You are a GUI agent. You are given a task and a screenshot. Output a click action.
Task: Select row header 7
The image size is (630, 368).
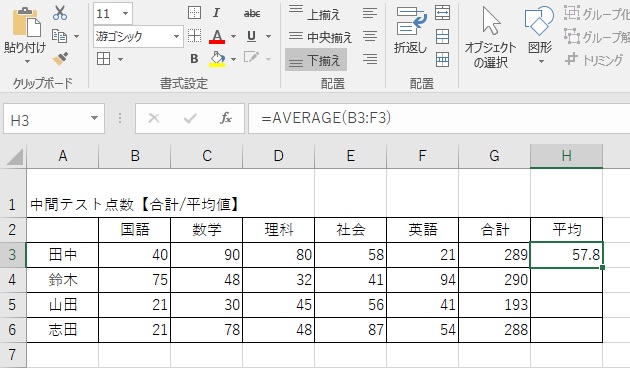pos(12,355)
